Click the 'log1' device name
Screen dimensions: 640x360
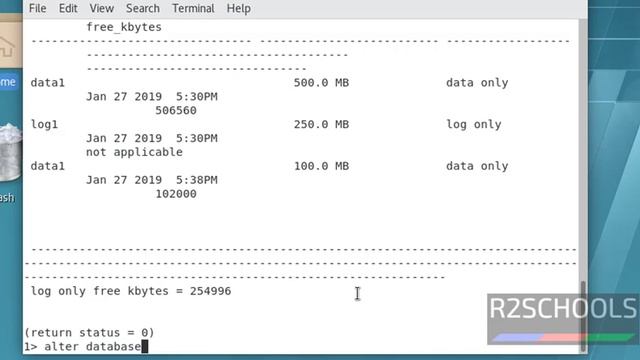(x=44, y=124)
